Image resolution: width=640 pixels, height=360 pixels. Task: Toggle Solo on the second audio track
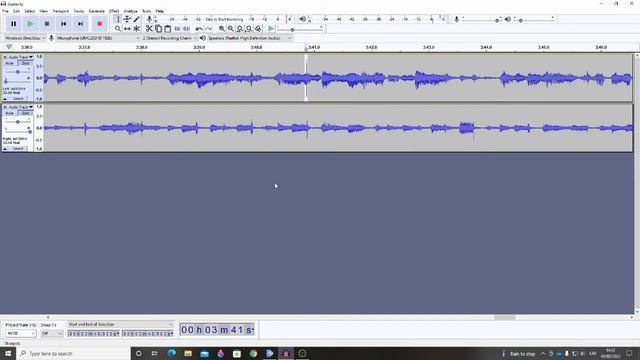[x=25, y=113]
